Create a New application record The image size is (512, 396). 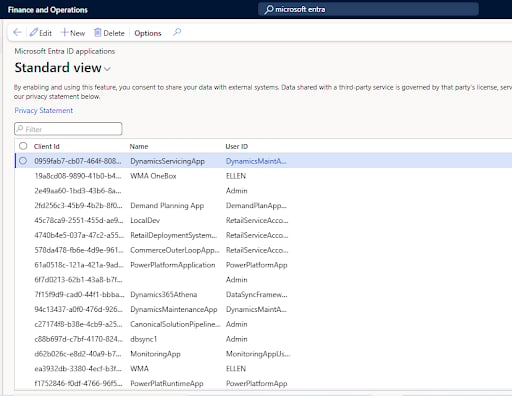73,33
